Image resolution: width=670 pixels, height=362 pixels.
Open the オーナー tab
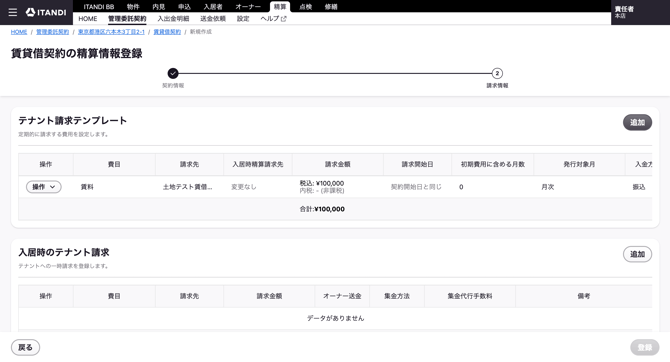click(248, 7)
